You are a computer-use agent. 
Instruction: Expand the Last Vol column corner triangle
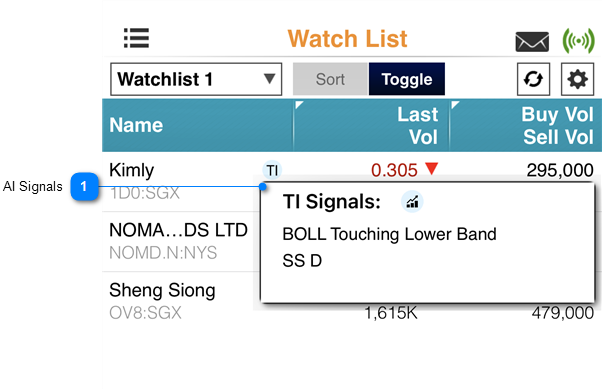point(299,104)
